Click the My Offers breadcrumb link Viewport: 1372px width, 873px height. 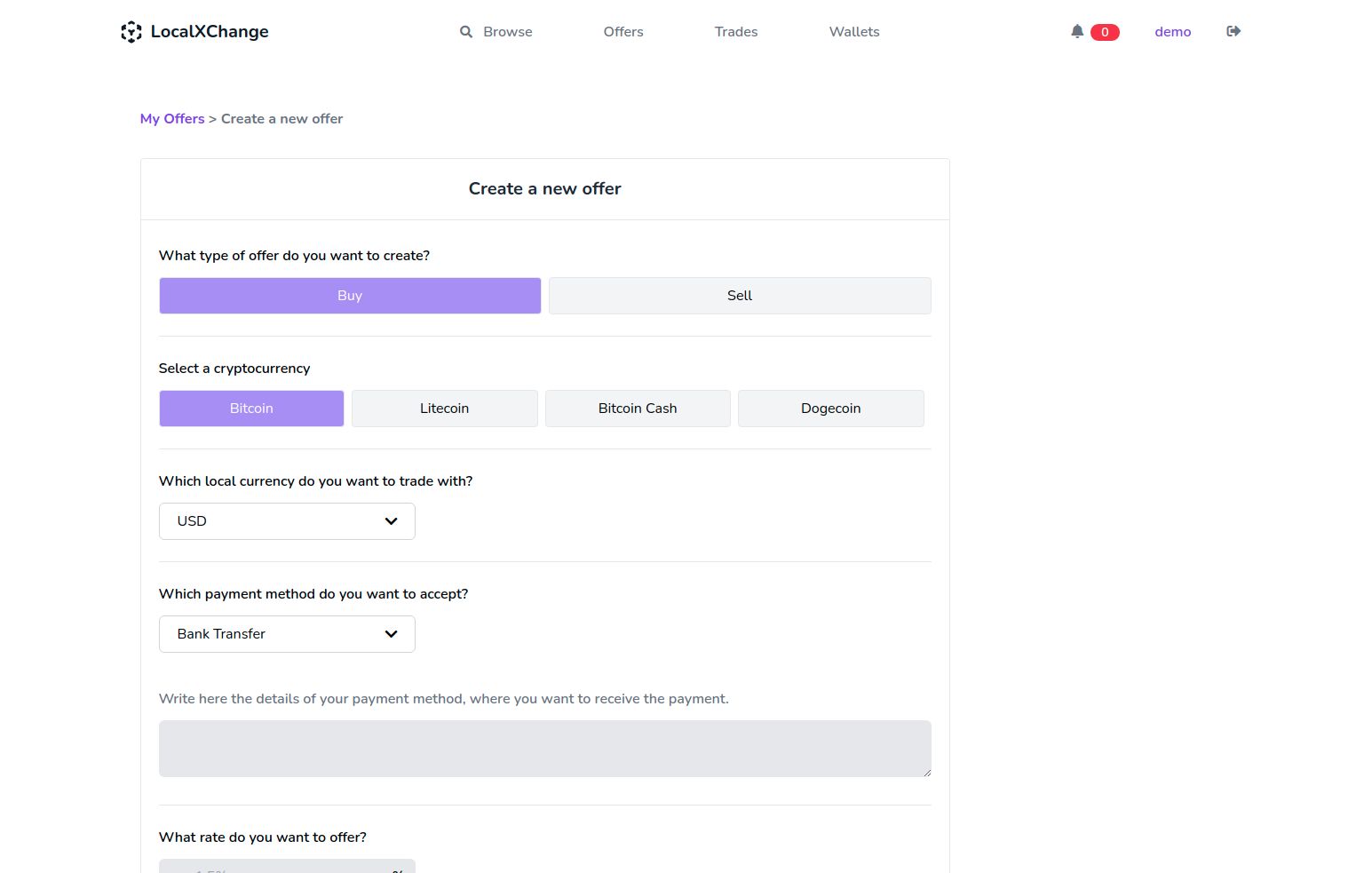[x=172, y=119]
